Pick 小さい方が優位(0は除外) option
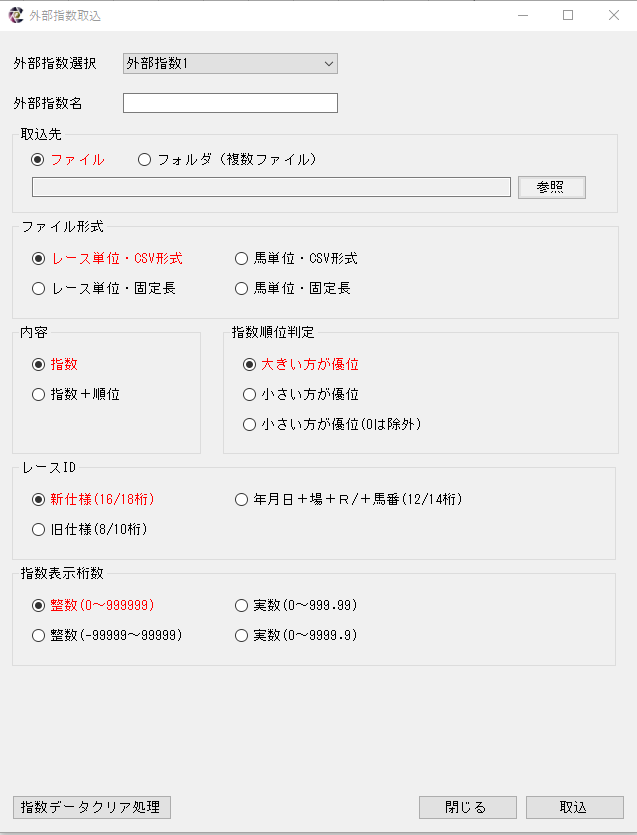The image size is (637, 835). [250, 424]
